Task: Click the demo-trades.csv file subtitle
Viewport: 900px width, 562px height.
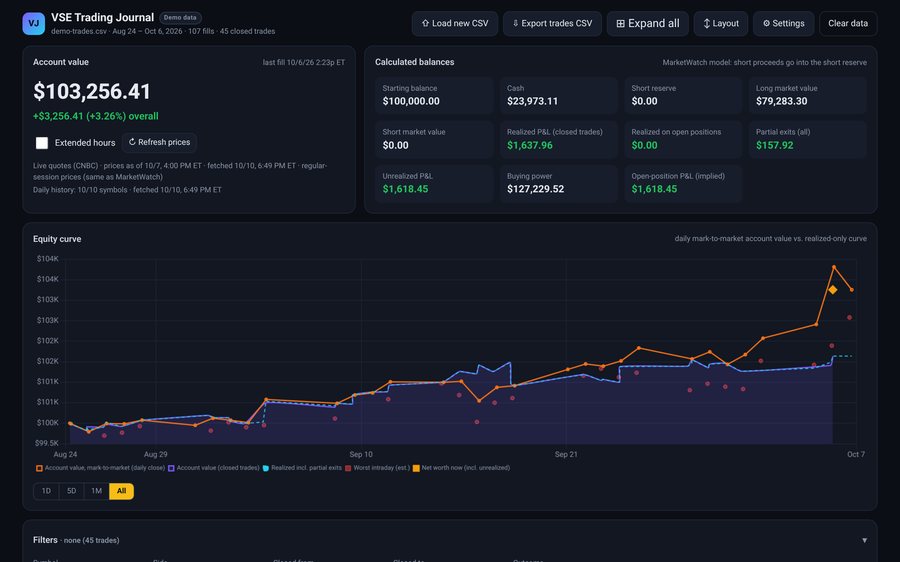Action: pyautogui.click(x=163, y=32)
